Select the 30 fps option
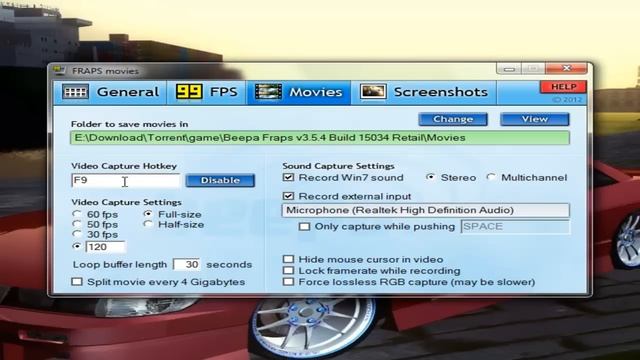Viewport: 640px width, 360px height. (x=77, y=234)
